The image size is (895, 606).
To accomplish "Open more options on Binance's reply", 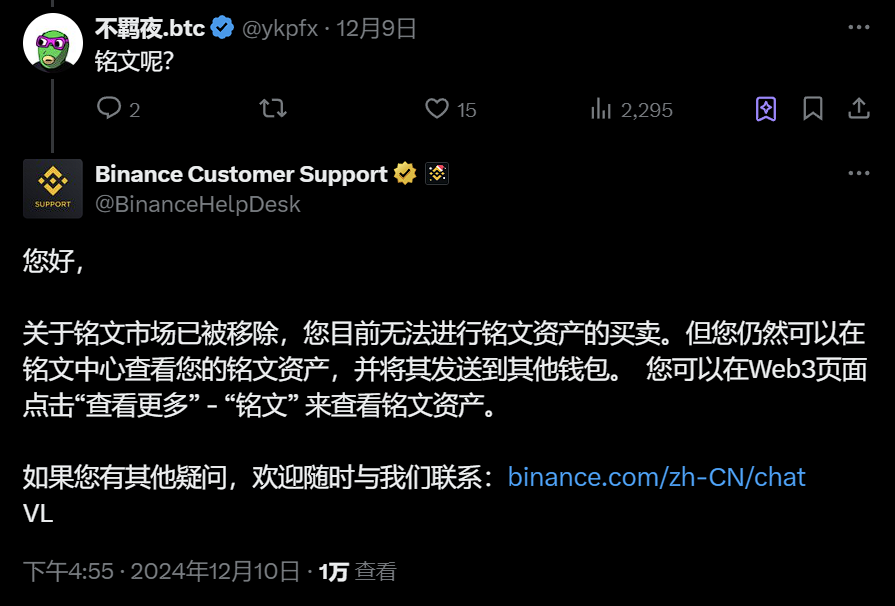I will tap(858, 173).
